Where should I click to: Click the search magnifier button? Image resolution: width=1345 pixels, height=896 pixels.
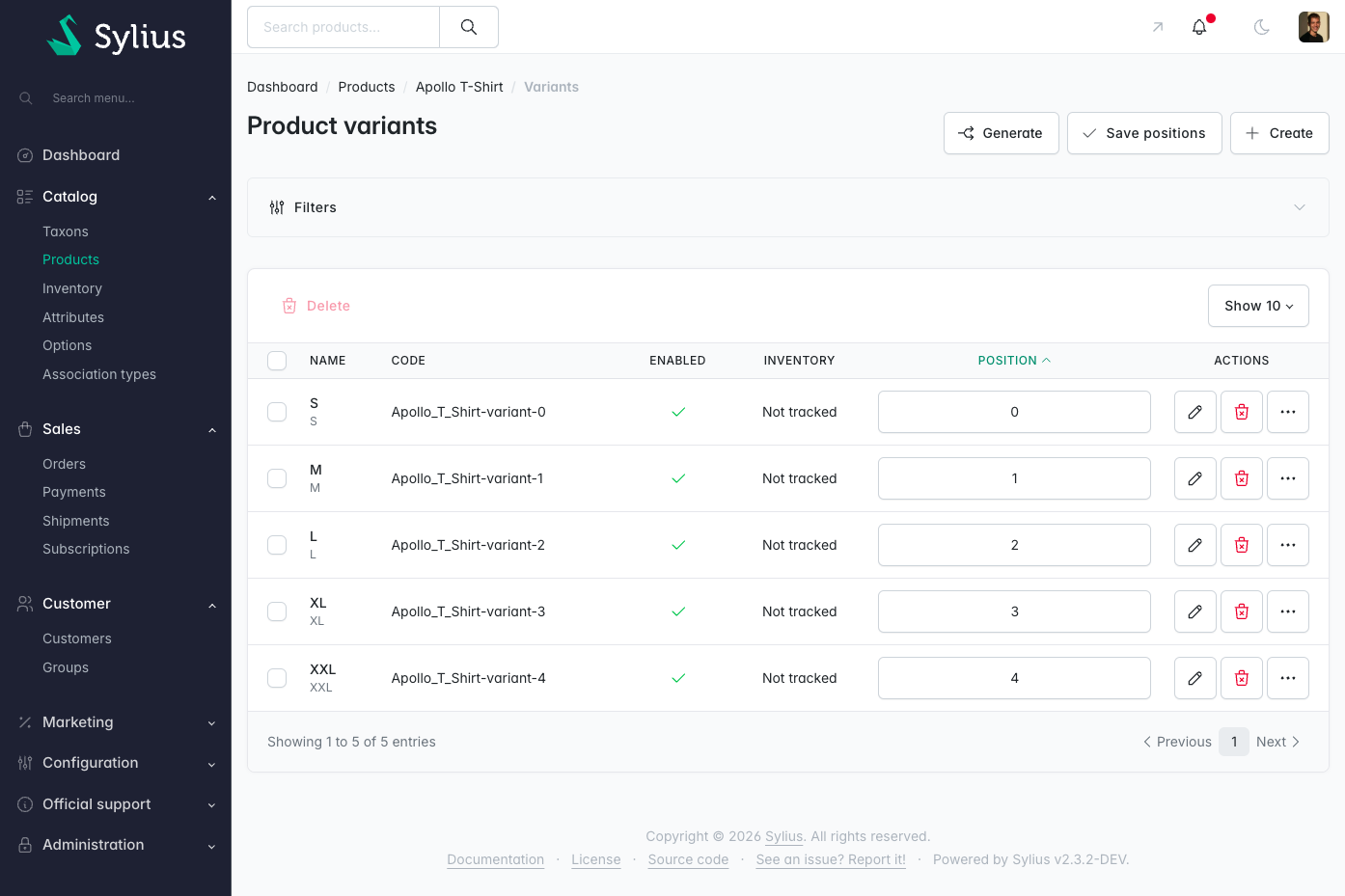469,27
